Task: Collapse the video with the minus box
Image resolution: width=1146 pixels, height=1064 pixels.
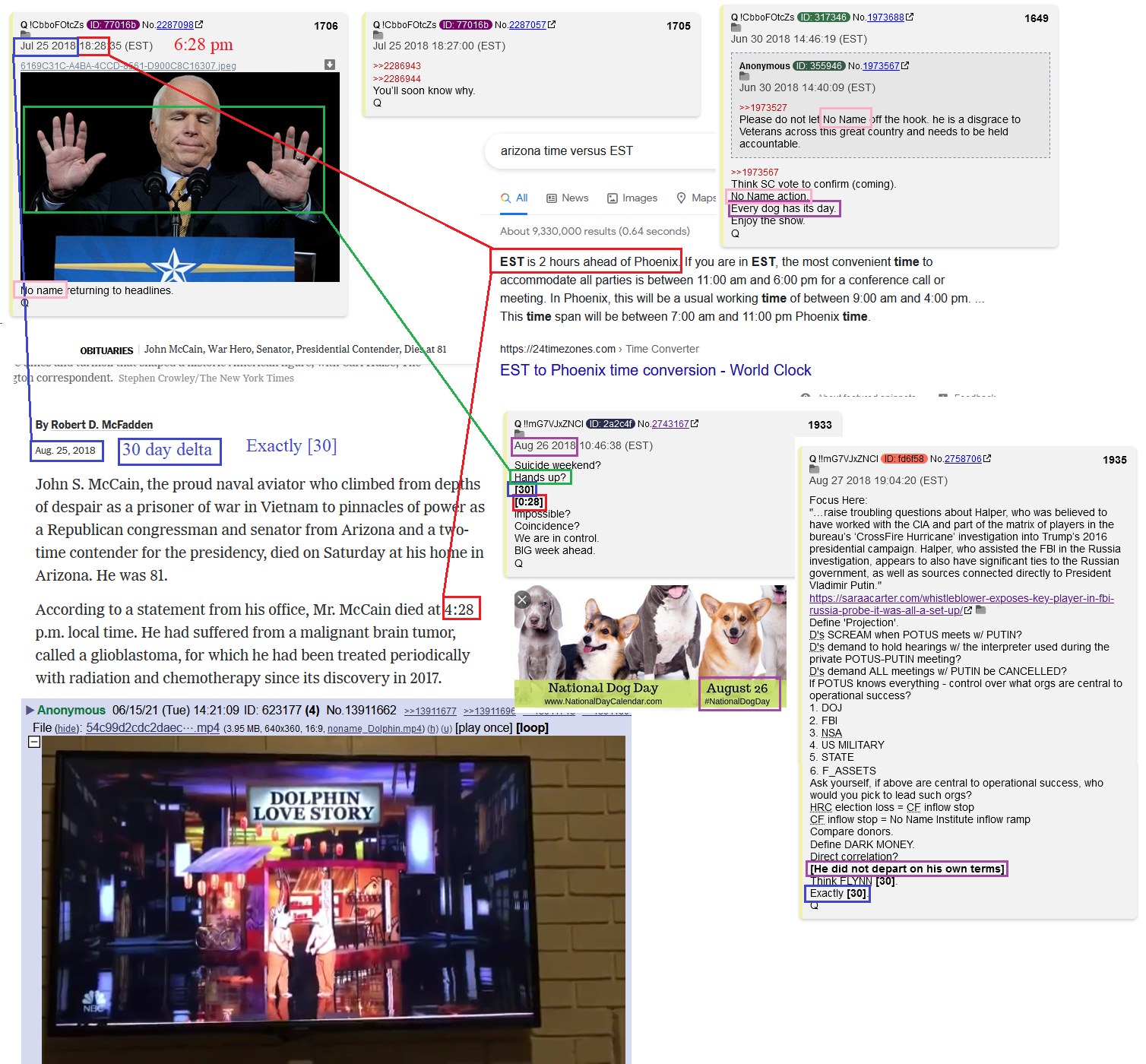Action: click(34, 742)
